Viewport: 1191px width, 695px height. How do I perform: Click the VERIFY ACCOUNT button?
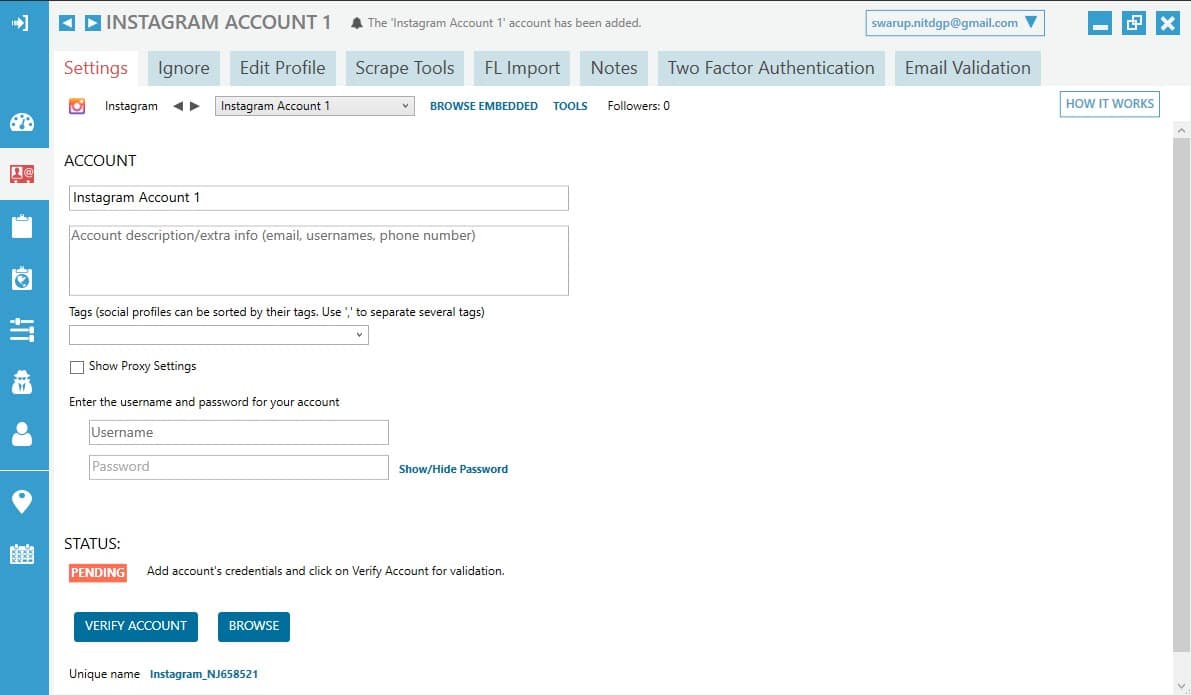click(x=136, y=627)
